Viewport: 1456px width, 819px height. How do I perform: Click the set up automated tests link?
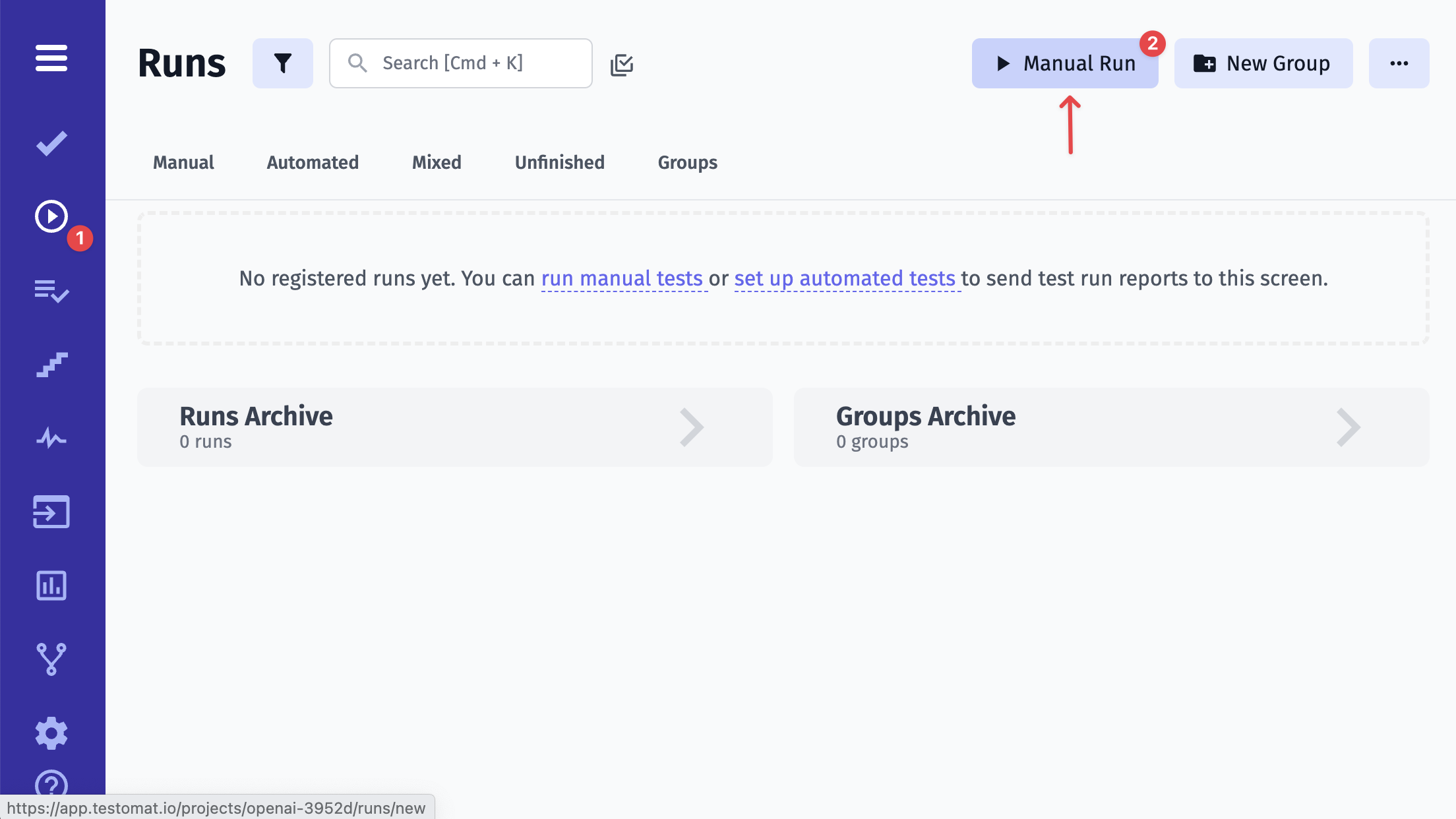tap(843, 278)
